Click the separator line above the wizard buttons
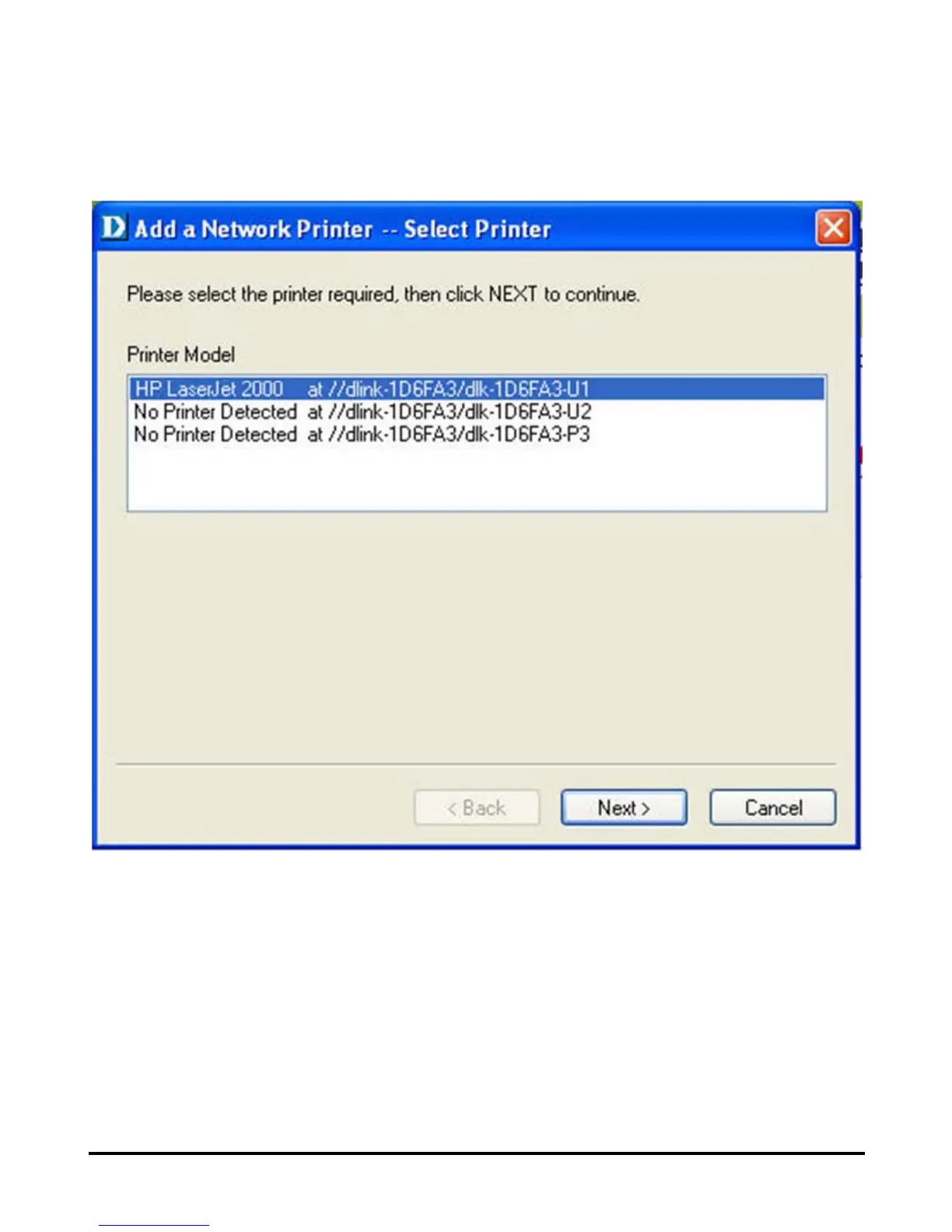952x1232 pixels. click(476, 764)
